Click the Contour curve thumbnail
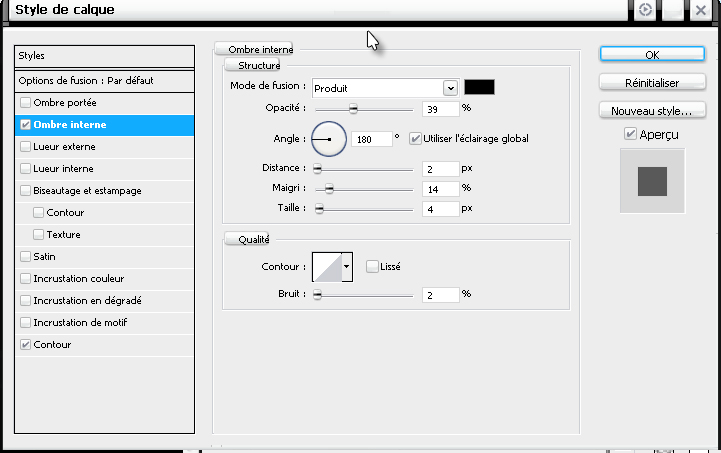721x453 pixels. (327, 267)
